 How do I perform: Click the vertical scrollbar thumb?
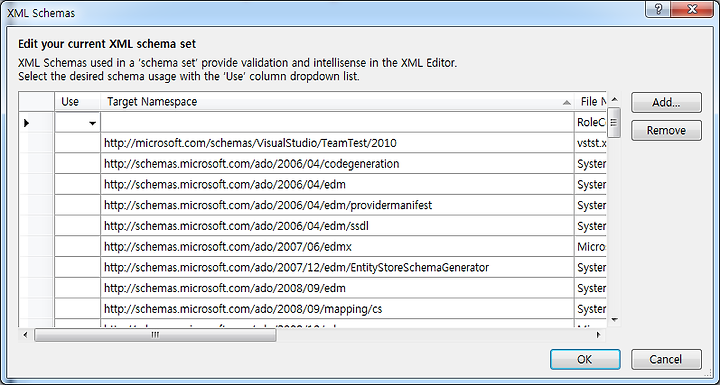[x=614, y=122]
